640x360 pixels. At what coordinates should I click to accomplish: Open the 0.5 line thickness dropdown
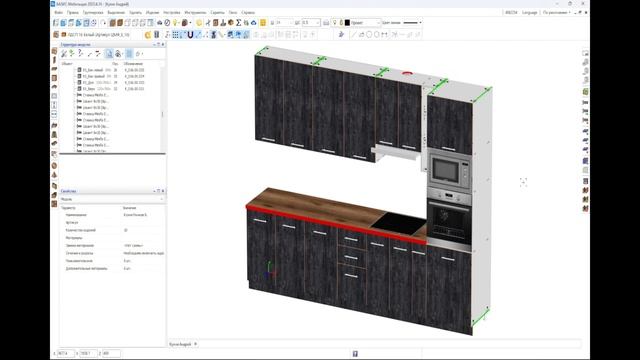310,23
